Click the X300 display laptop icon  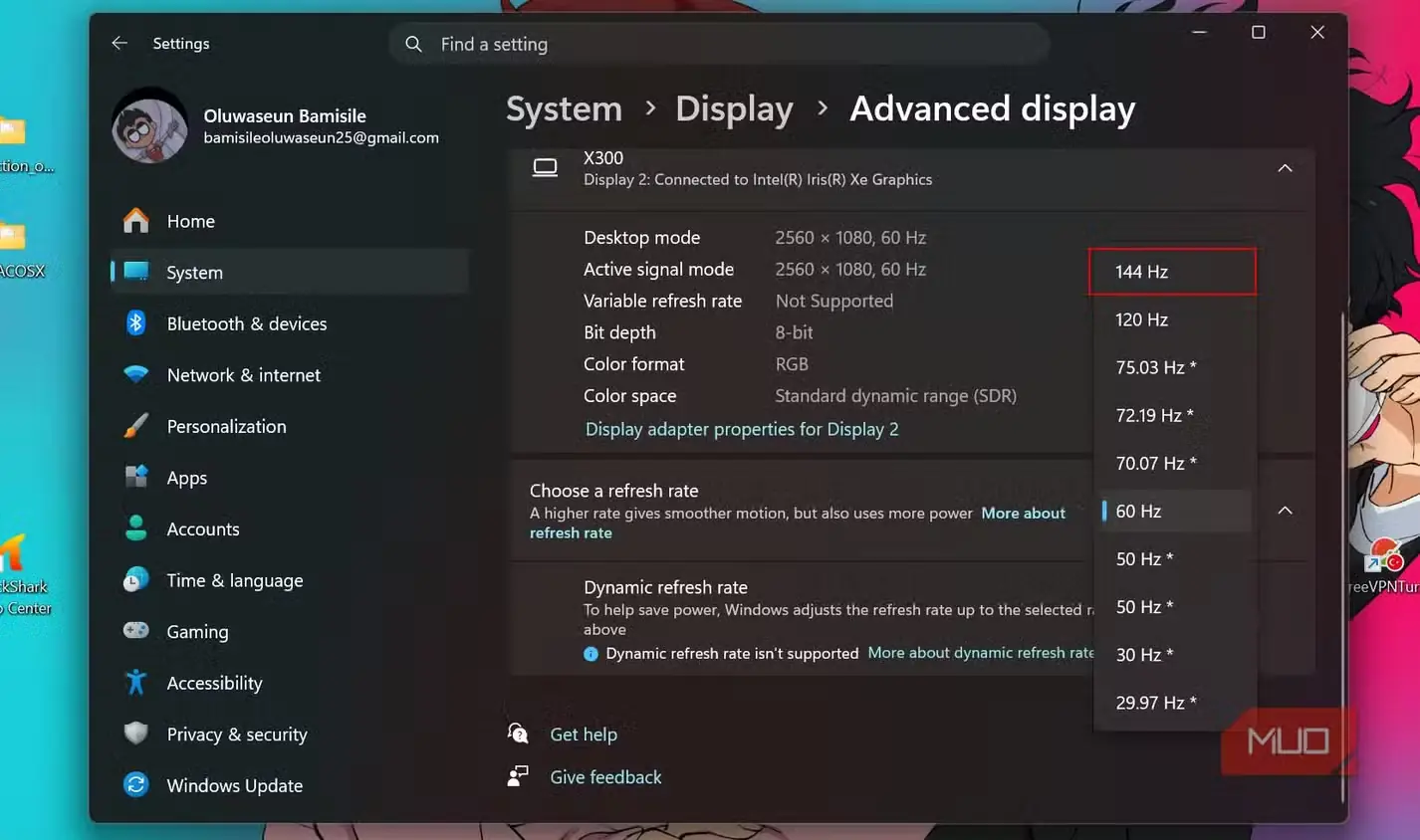[545, 168]
